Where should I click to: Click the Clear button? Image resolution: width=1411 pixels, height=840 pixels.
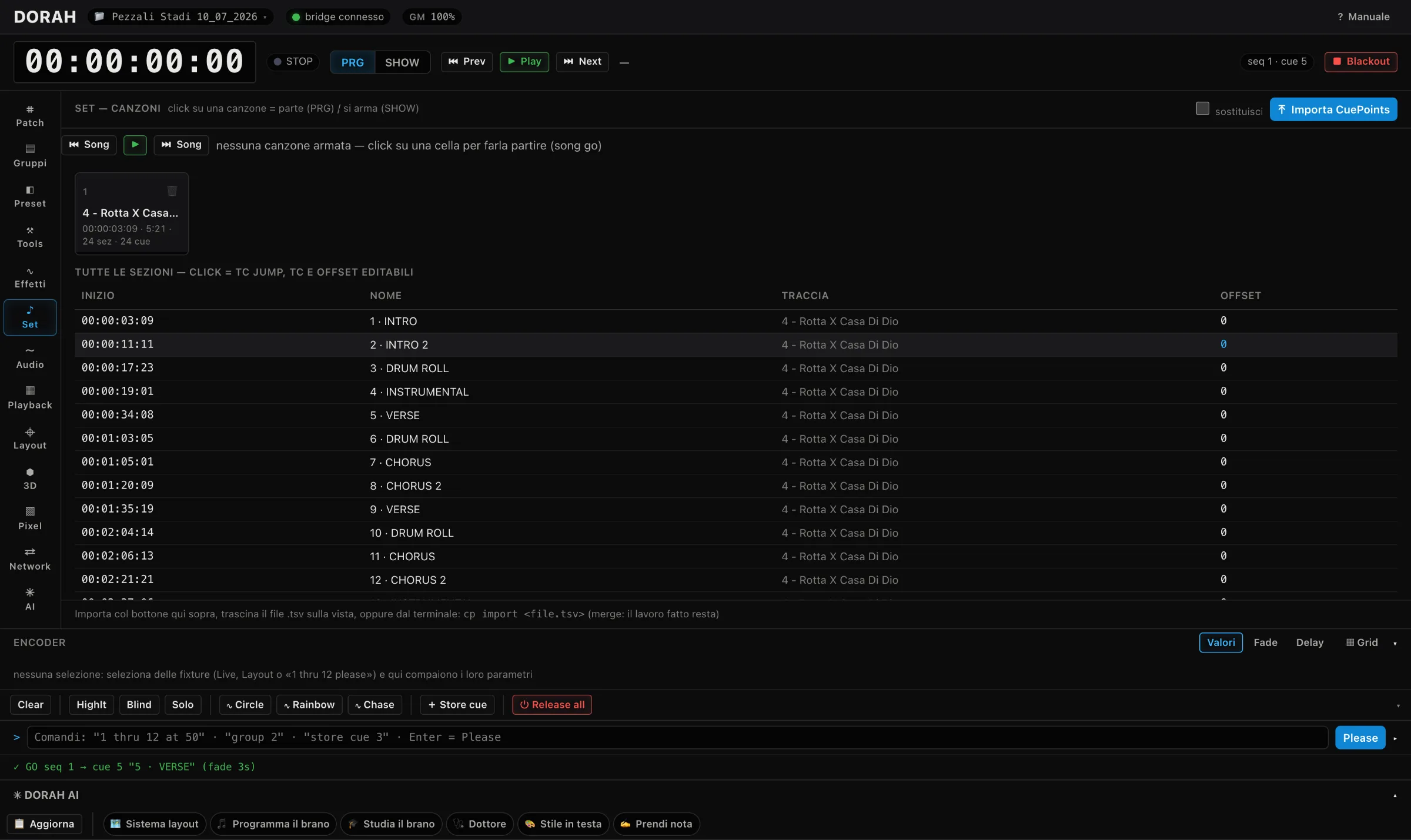(31, 705)
